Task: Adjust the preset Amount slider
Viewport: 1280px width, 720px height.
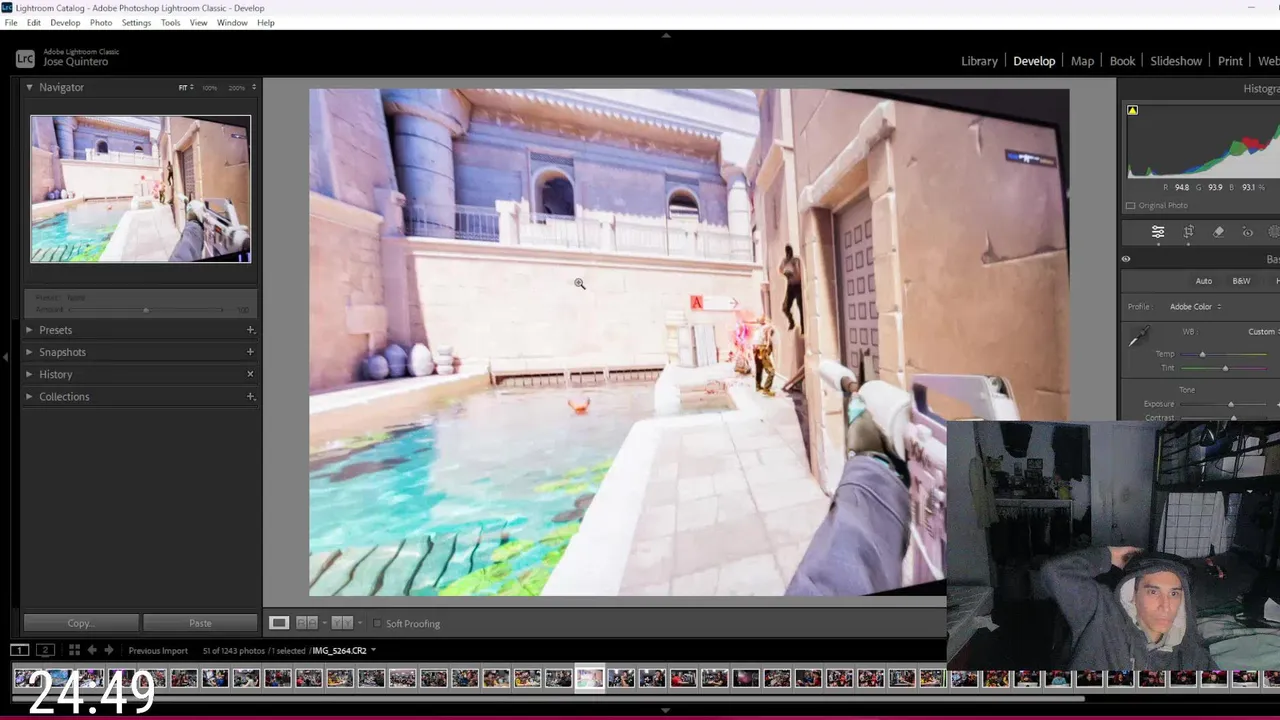Action: (146, 310)
